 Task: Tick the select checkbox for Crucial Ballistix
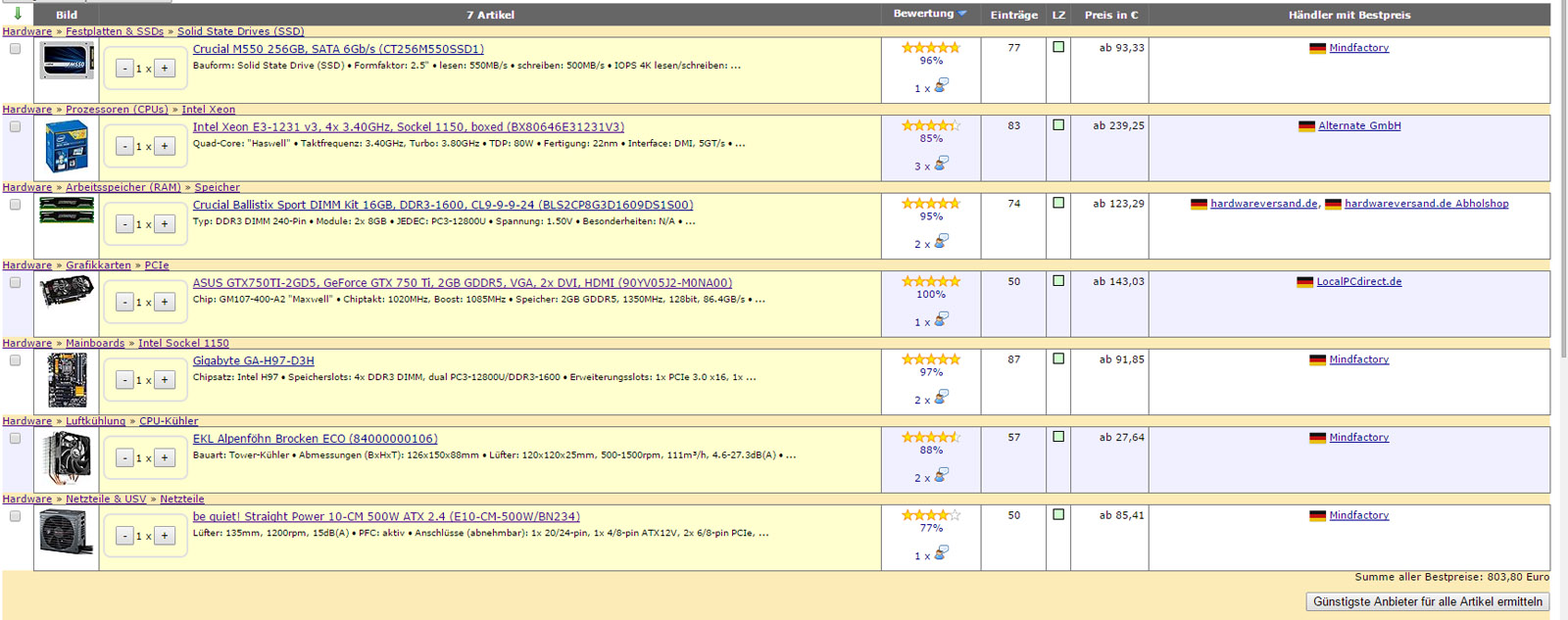click(x=15, y=205)
